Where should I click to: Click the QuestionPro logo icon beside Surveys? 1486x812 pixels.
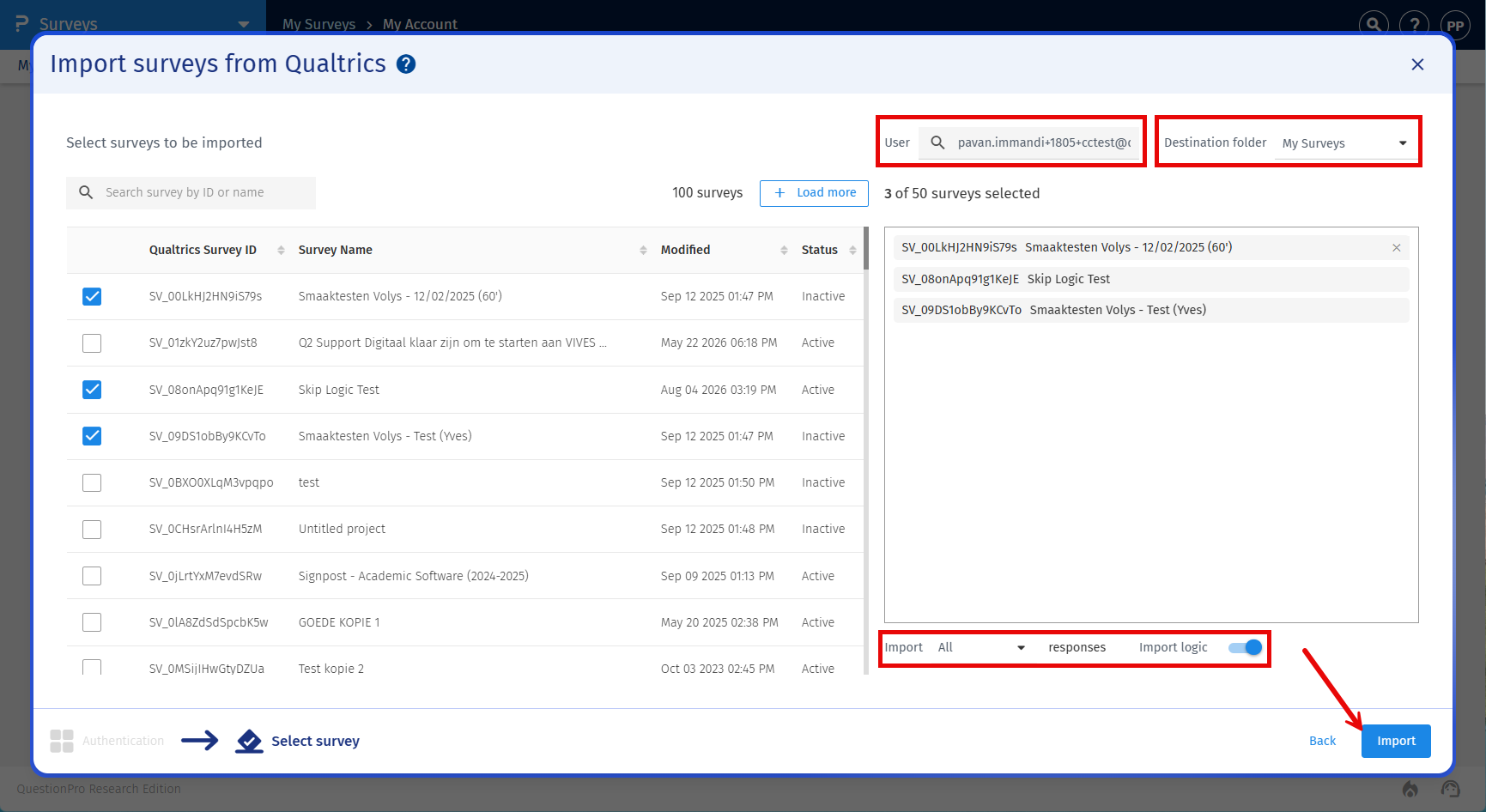[22, 24]
